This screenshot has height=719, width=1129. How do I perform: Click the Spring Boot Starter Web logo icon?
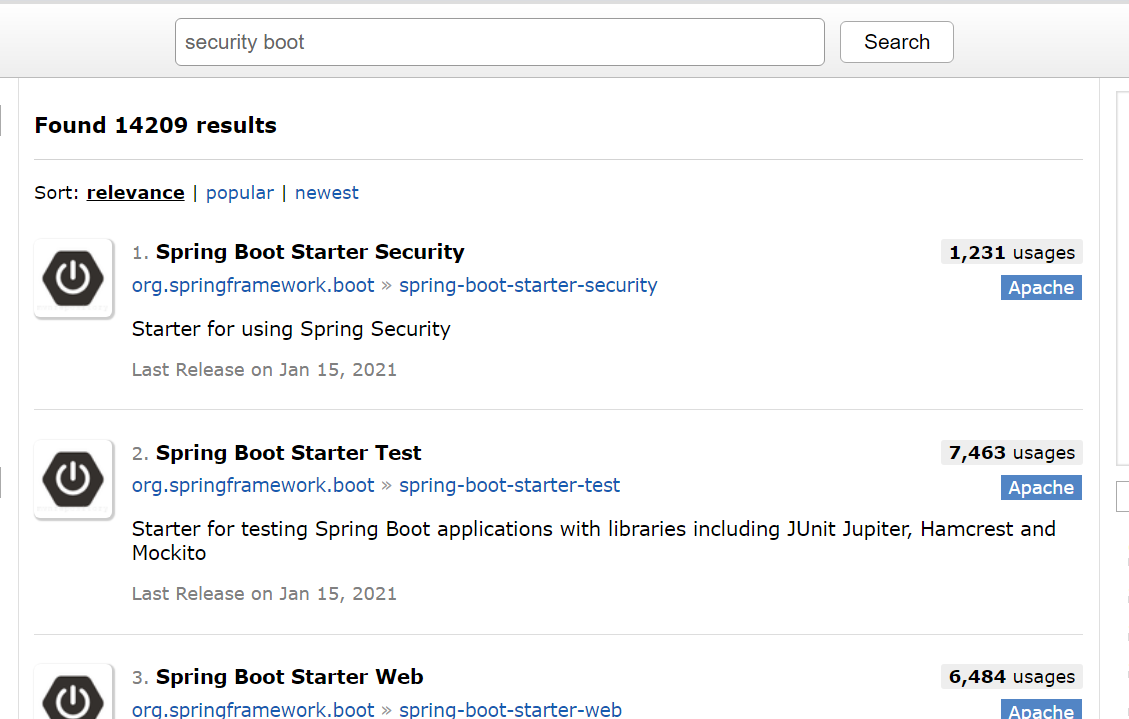[73, 692]
